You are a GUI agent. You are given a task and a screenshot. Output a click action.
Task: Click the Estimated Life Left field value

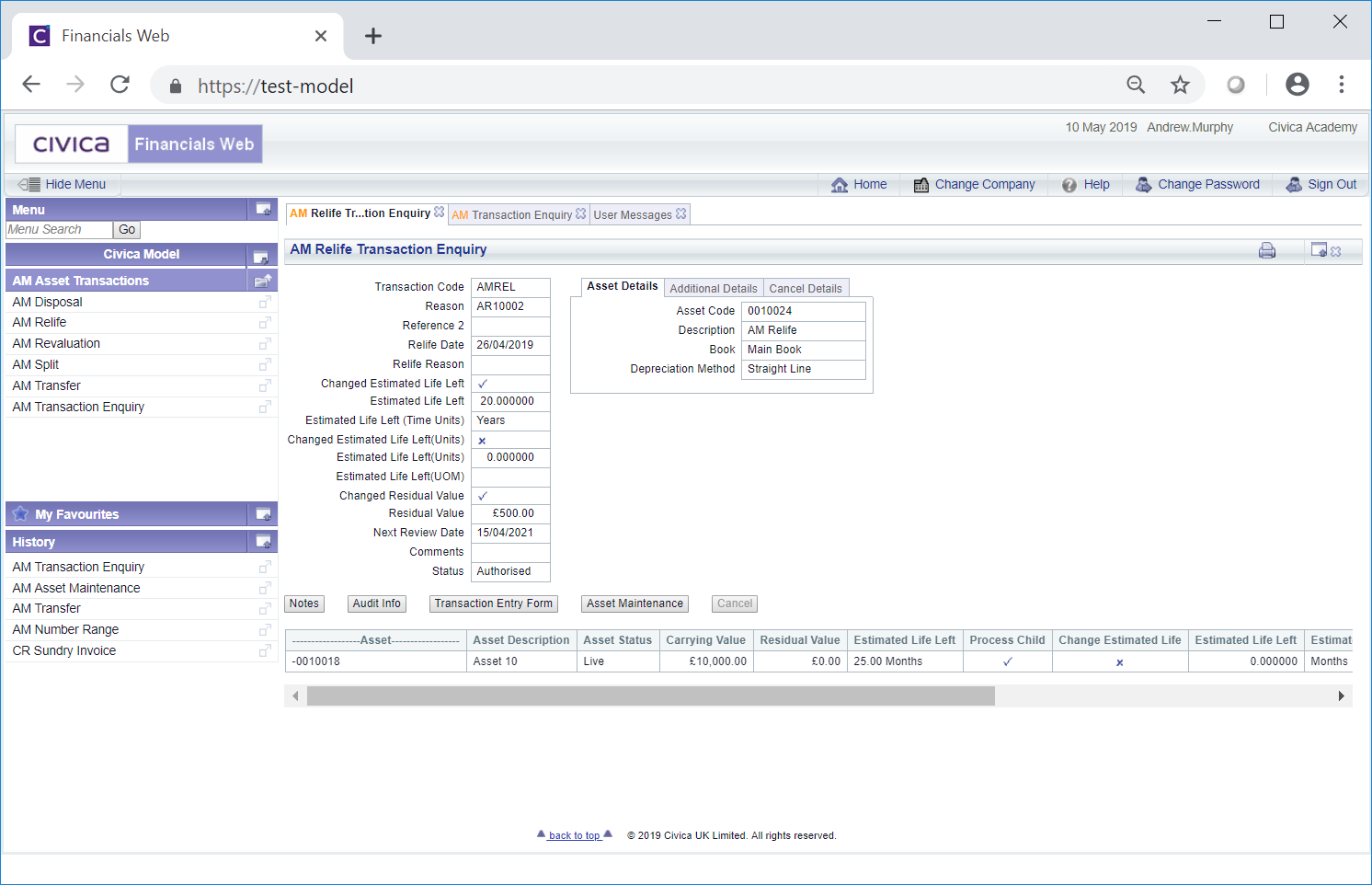510,401
